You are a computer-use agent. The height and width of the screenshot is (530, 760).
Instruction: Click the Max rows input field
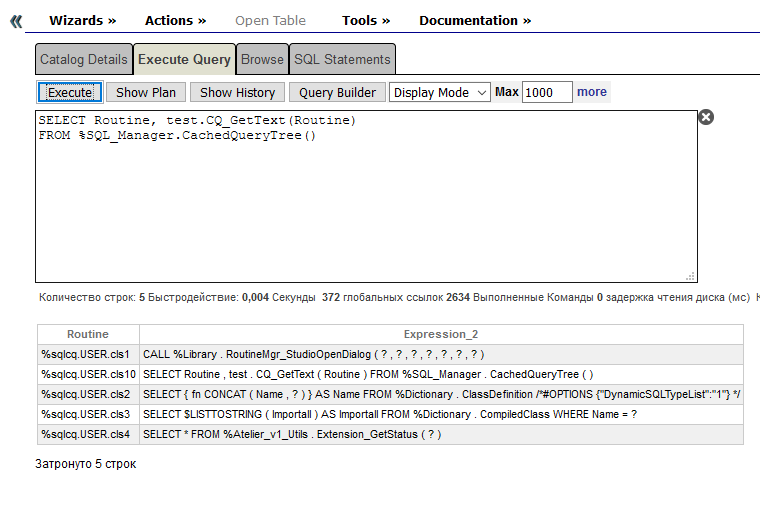[x=546, y=92]
